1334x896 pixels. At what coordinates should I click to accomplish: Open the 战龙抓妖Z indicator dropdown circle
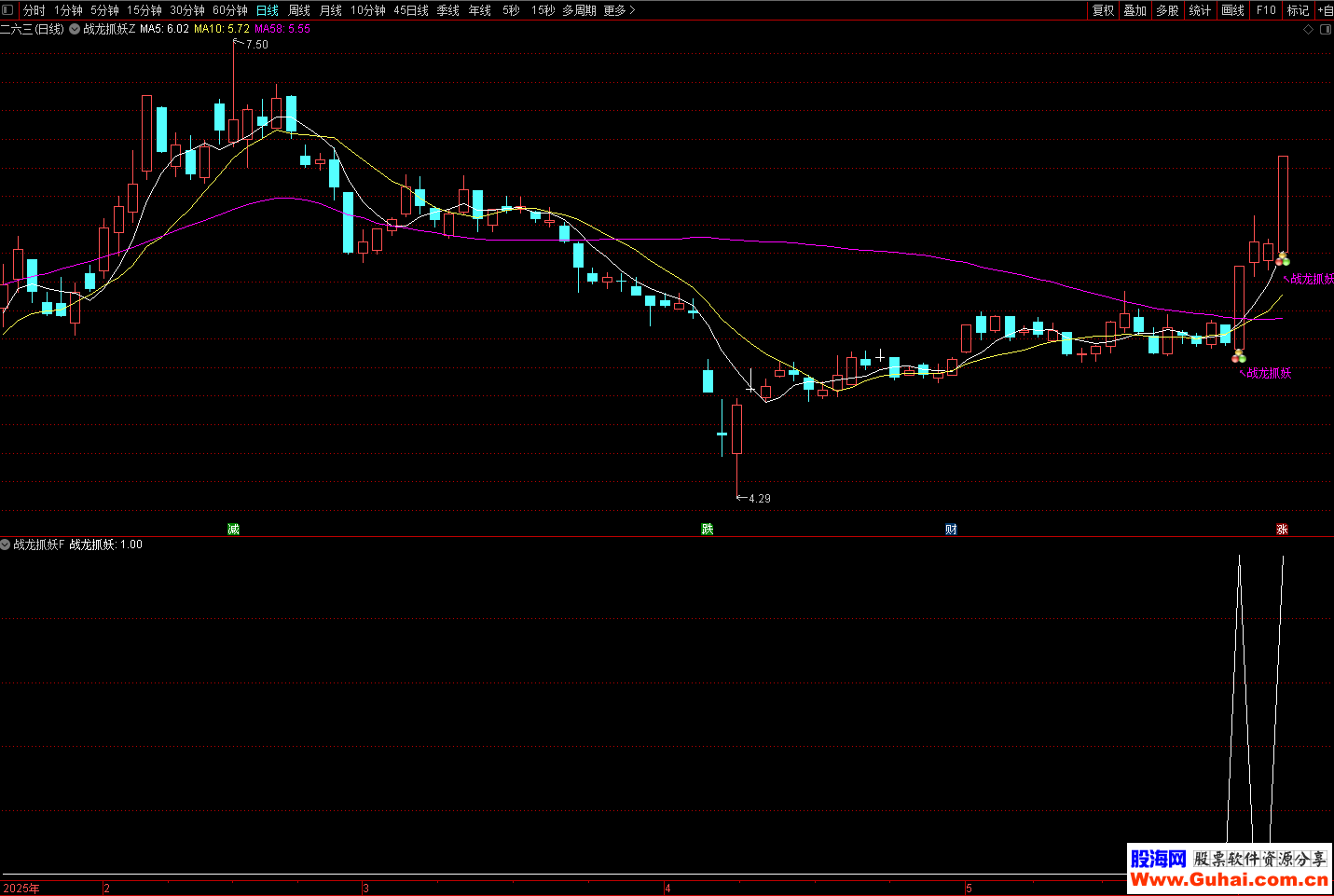pyautogui.click(x=75, y=29)
